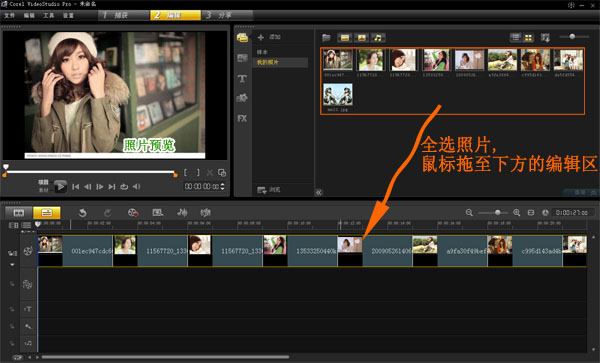Switch to step 2 Edit tab
This screenshot has width=600, height=363.
point(175,15)
